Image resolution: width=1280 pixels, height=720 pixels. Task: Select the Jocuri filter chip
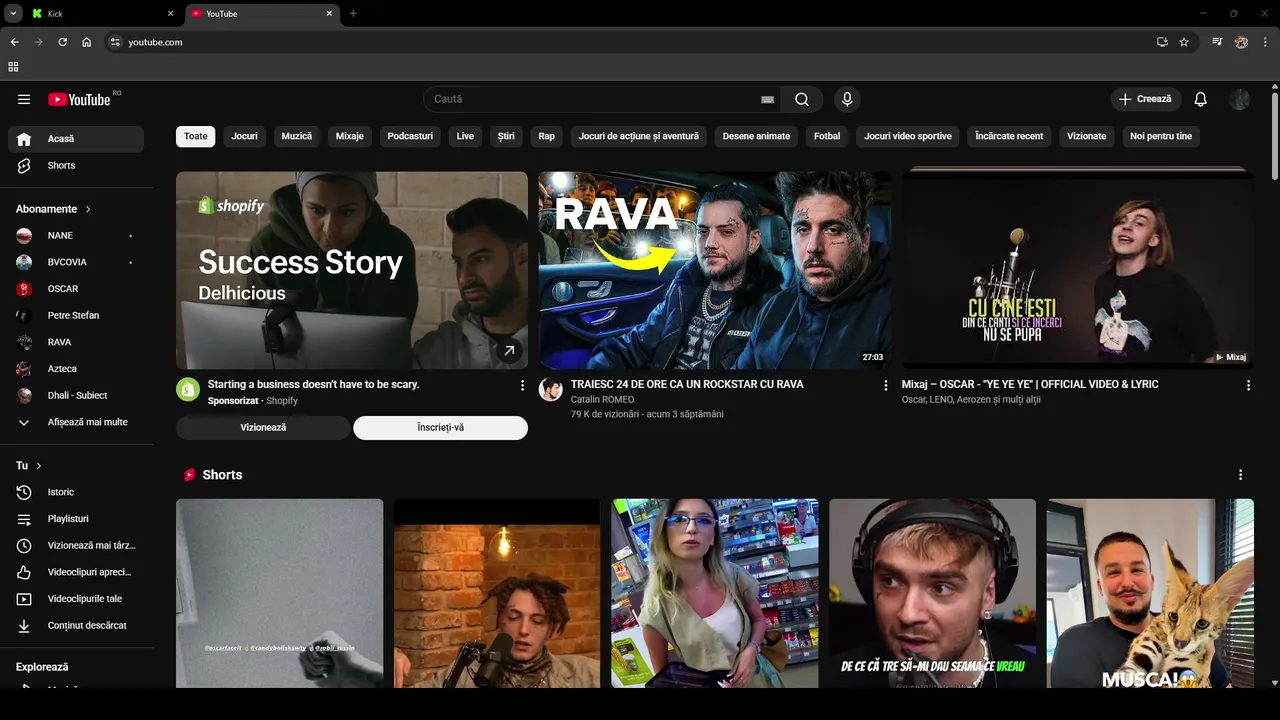(245, 136)
